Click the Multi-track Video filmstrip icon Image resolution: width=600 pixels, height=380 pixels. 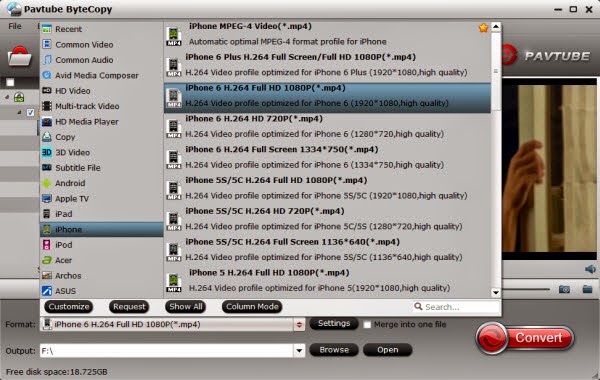(47, 106)
